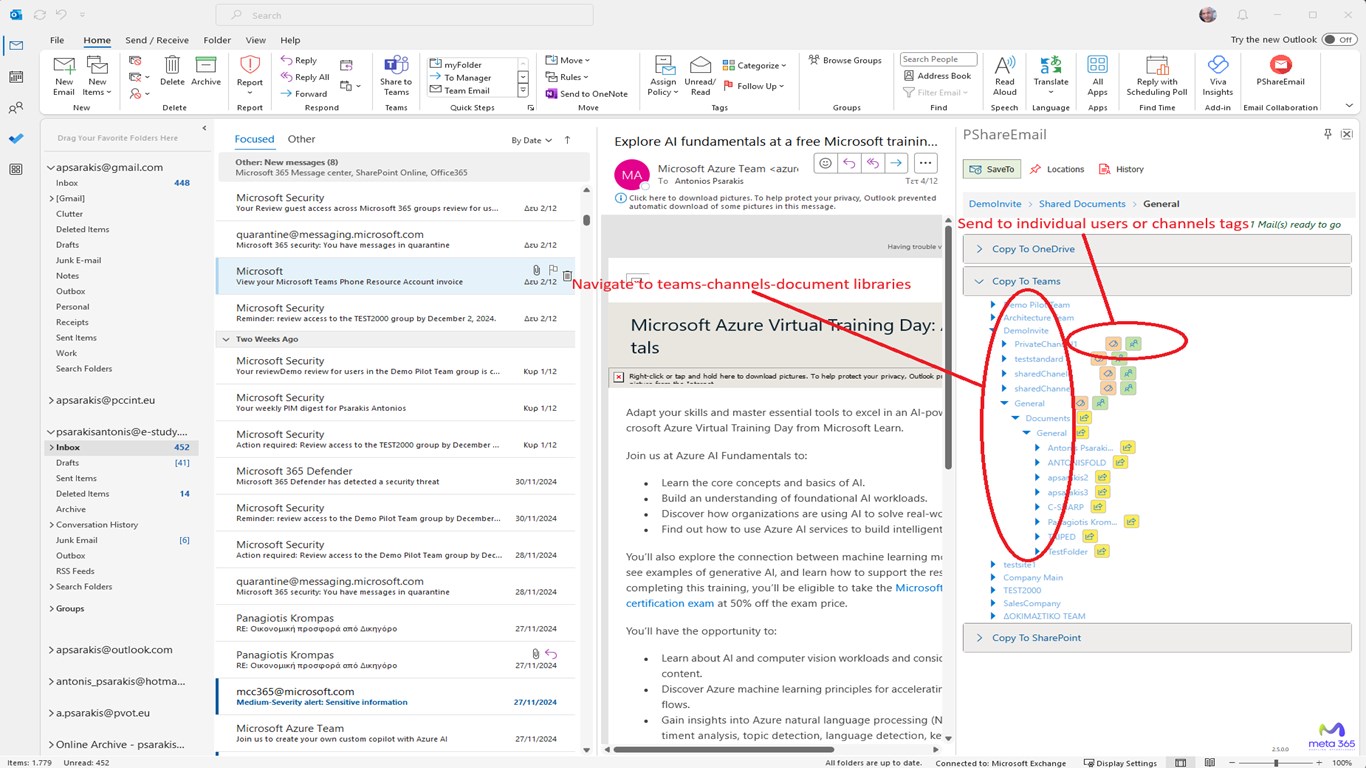
Task: Open People view in navigation bar
Action: coord(15,108)
